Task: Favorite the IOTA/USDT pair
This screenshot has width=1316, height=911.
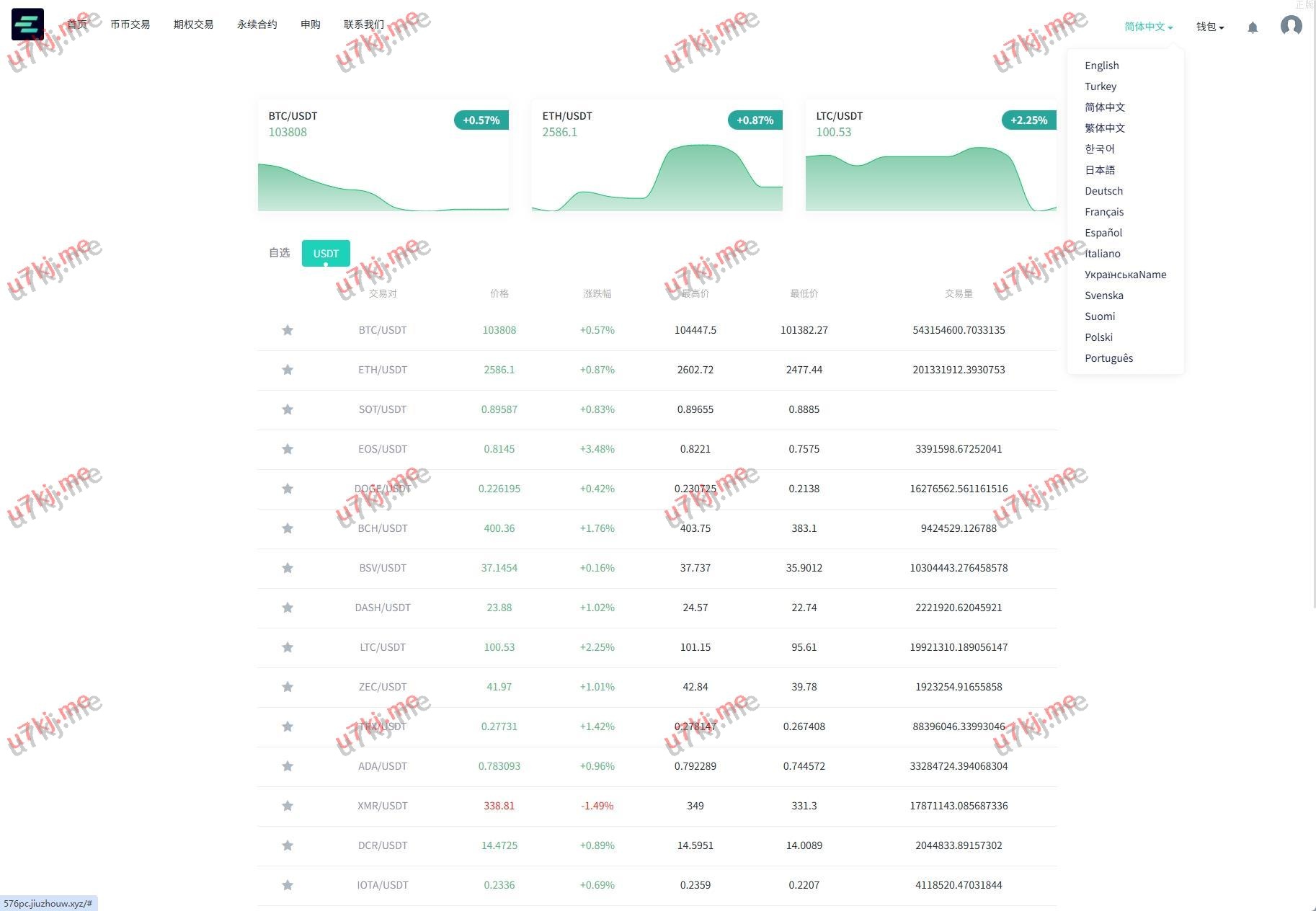Action: point(288,885)
